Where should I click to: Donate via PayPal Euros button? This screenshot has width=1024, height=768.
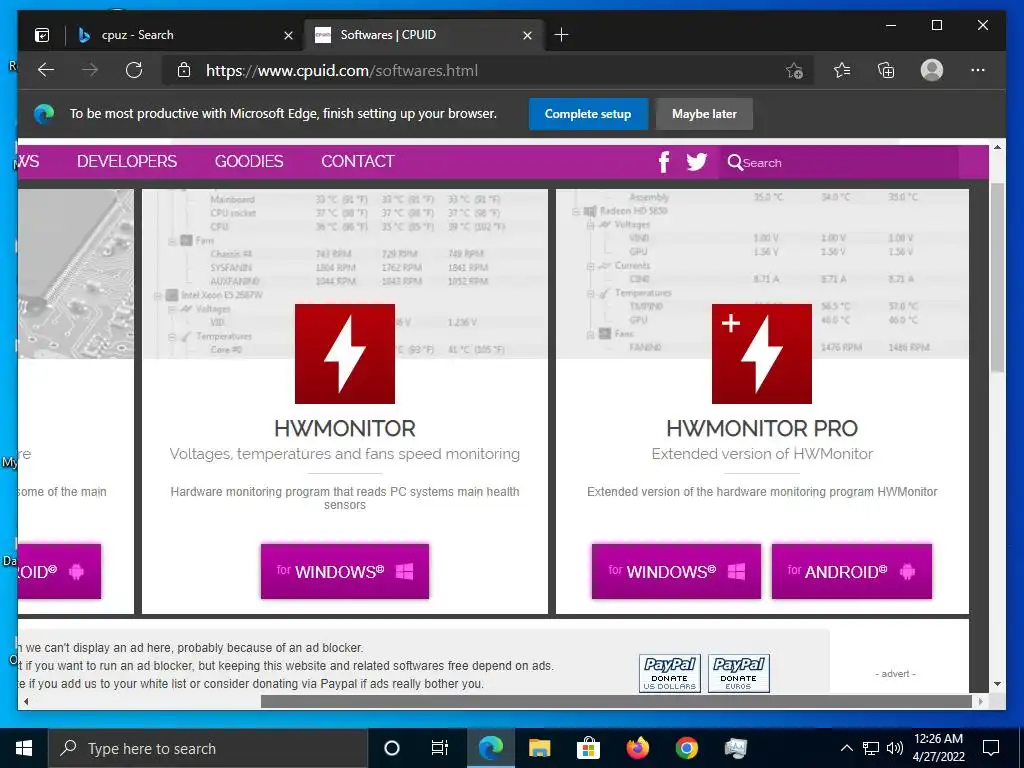pyautogui.click(x=739, y=673)
